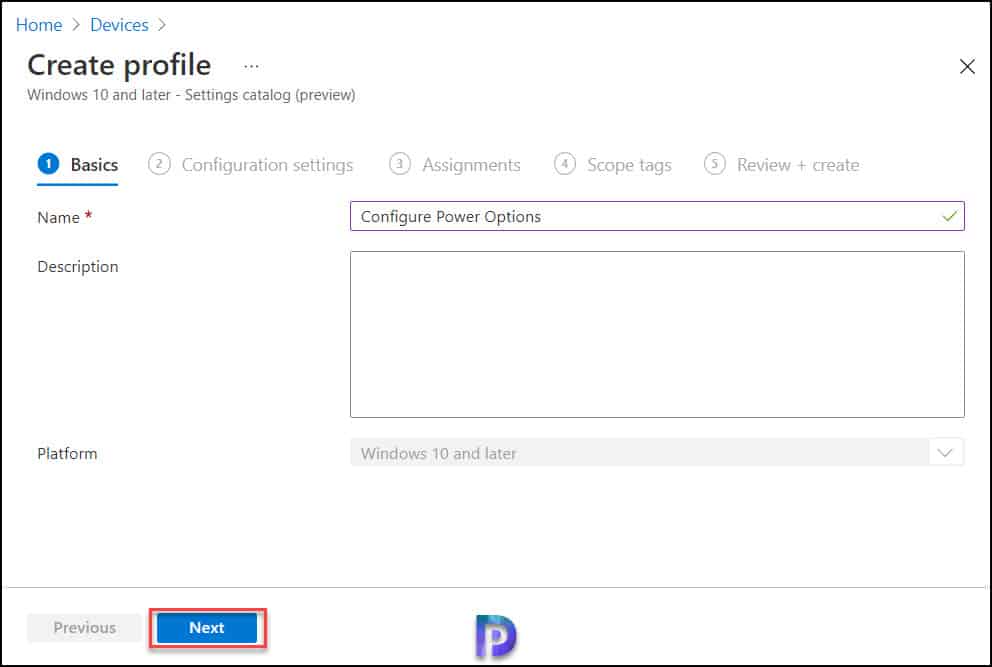The image size is (992, 667).
Task: Open the ellipsis menu beside Create profile
Action: pyautogui.click(x=251, y=66)
